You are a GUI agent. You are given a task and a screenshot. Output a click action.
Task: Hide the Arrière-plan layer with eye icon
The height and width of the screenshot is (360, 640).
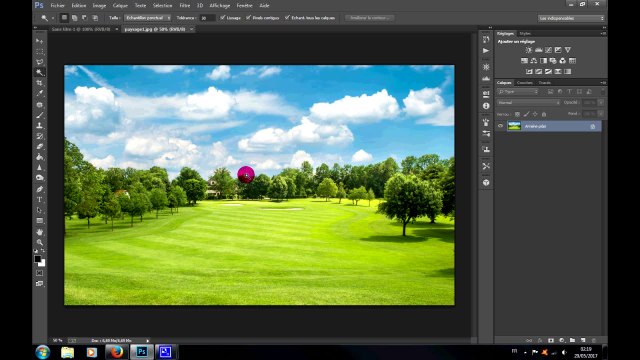500,126
